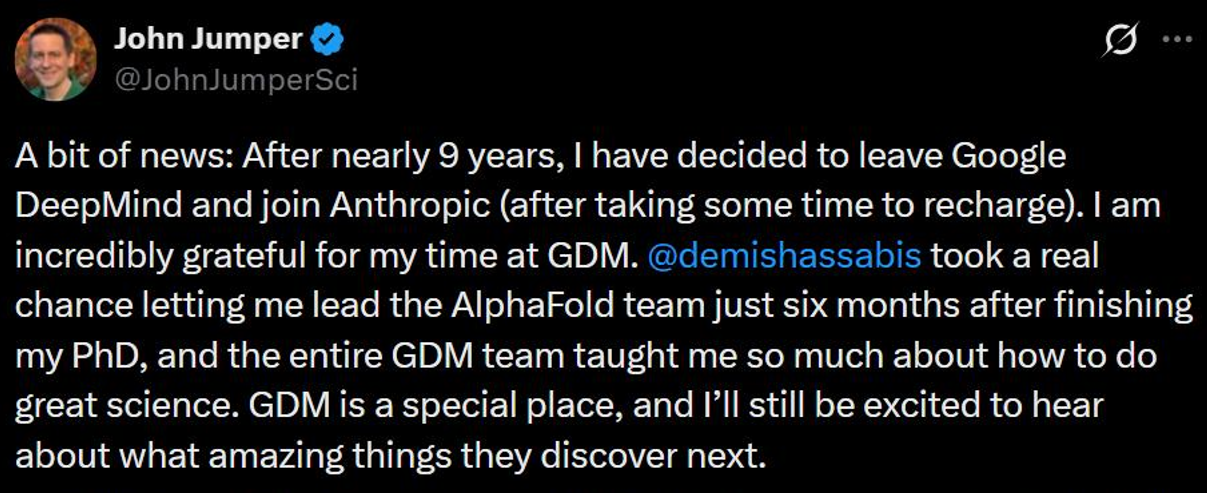Open the @JohnJumperSci handle link

[235, 80]
